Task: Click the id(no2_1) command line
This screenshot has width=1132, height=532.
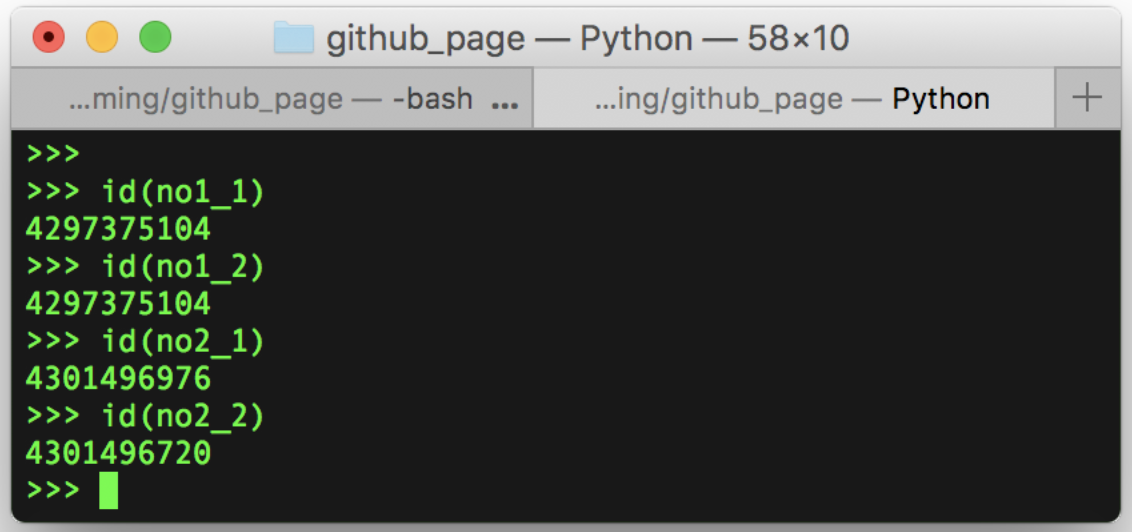Action: coord(146,343)
